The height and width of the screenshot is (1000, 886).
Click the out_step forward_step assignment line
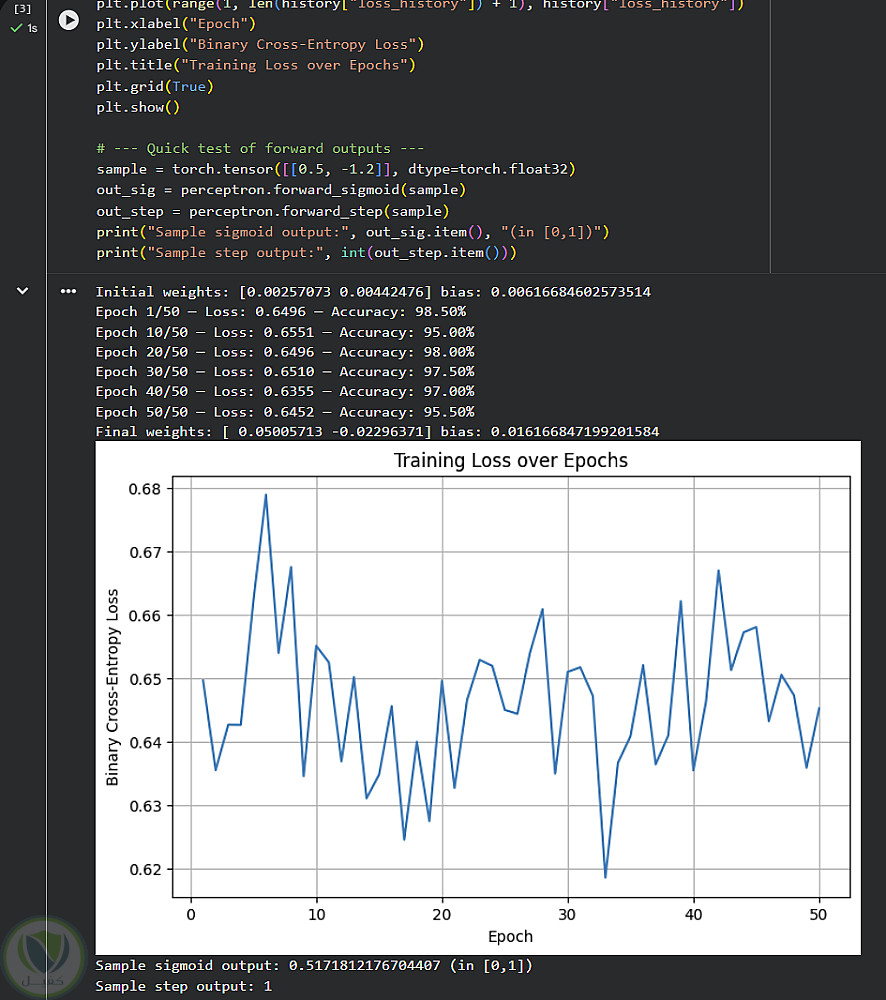point(272,211)
